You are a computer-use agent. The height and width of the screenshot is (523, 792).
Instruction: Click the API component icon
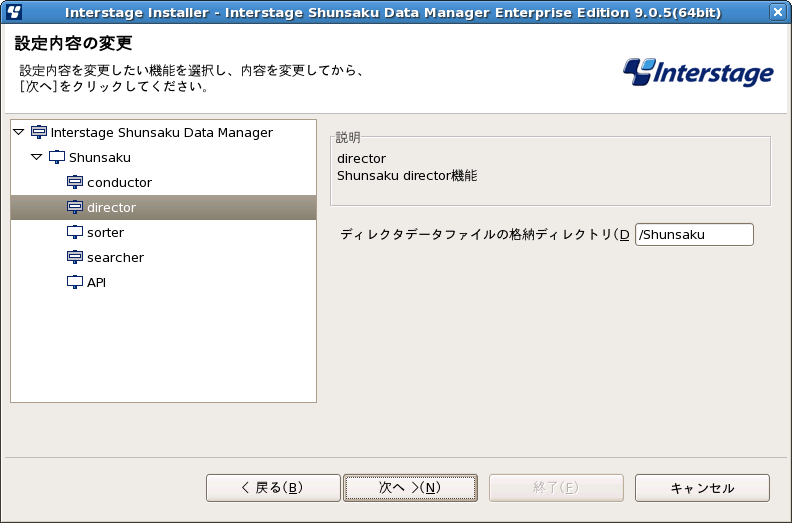[x=75, y=282]
